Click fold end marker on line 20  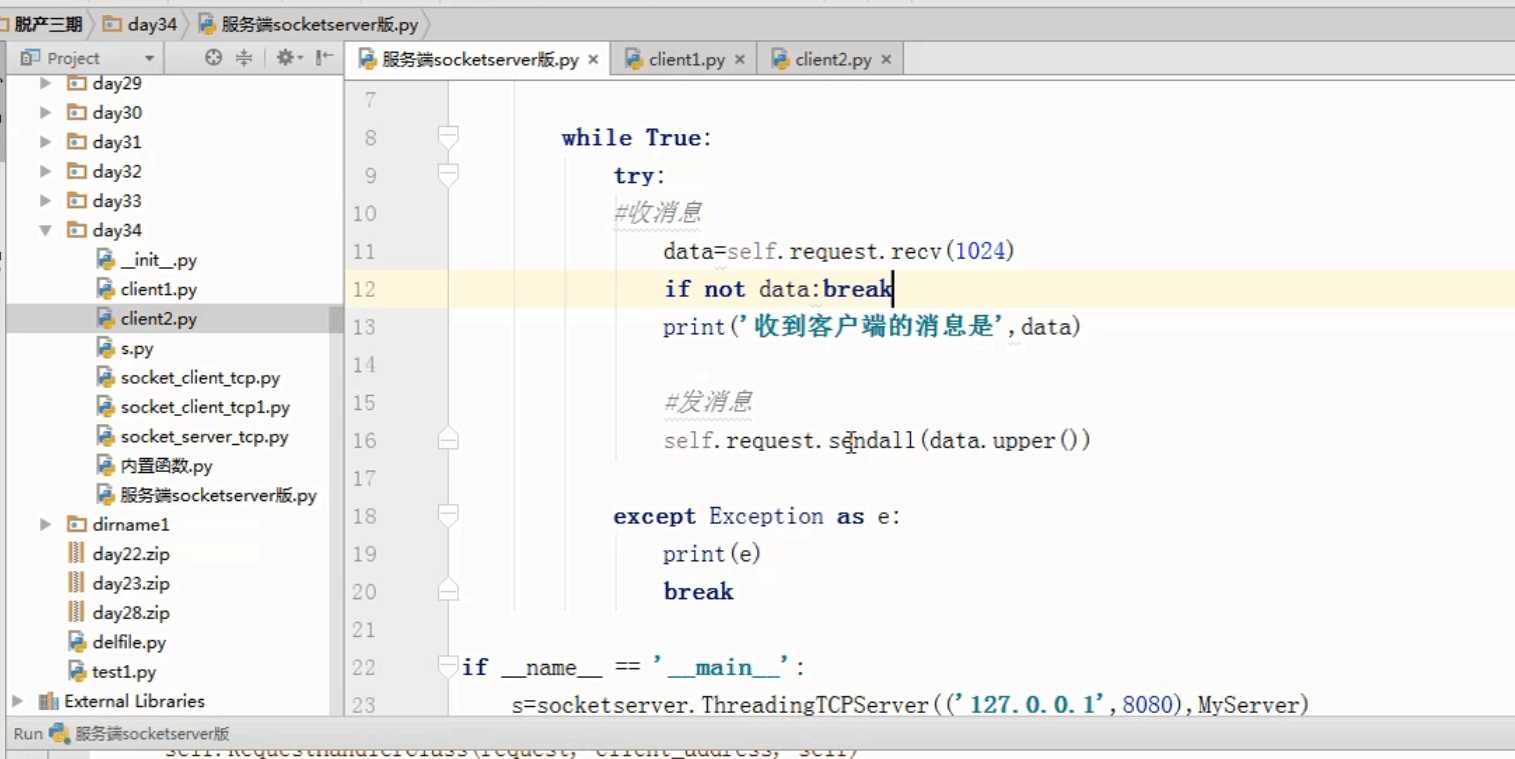coord(448,591)
